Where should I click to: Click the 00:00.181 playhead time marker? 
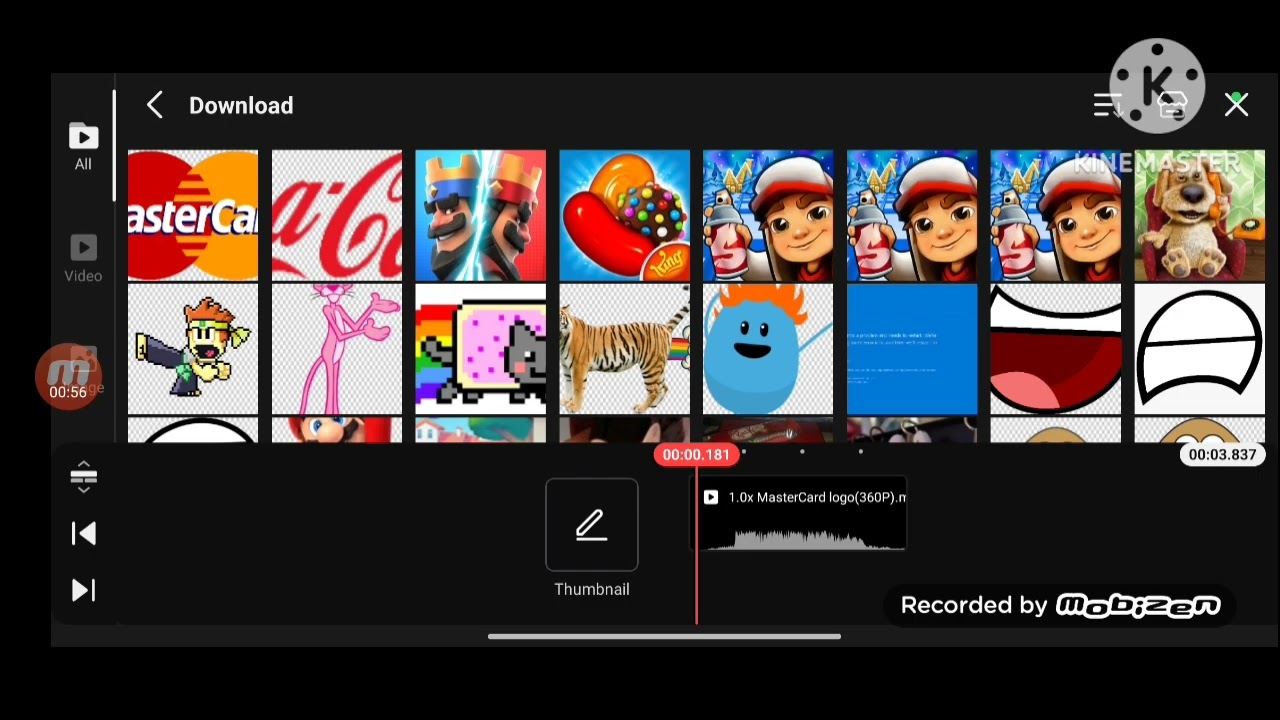[x=696, y=455]
